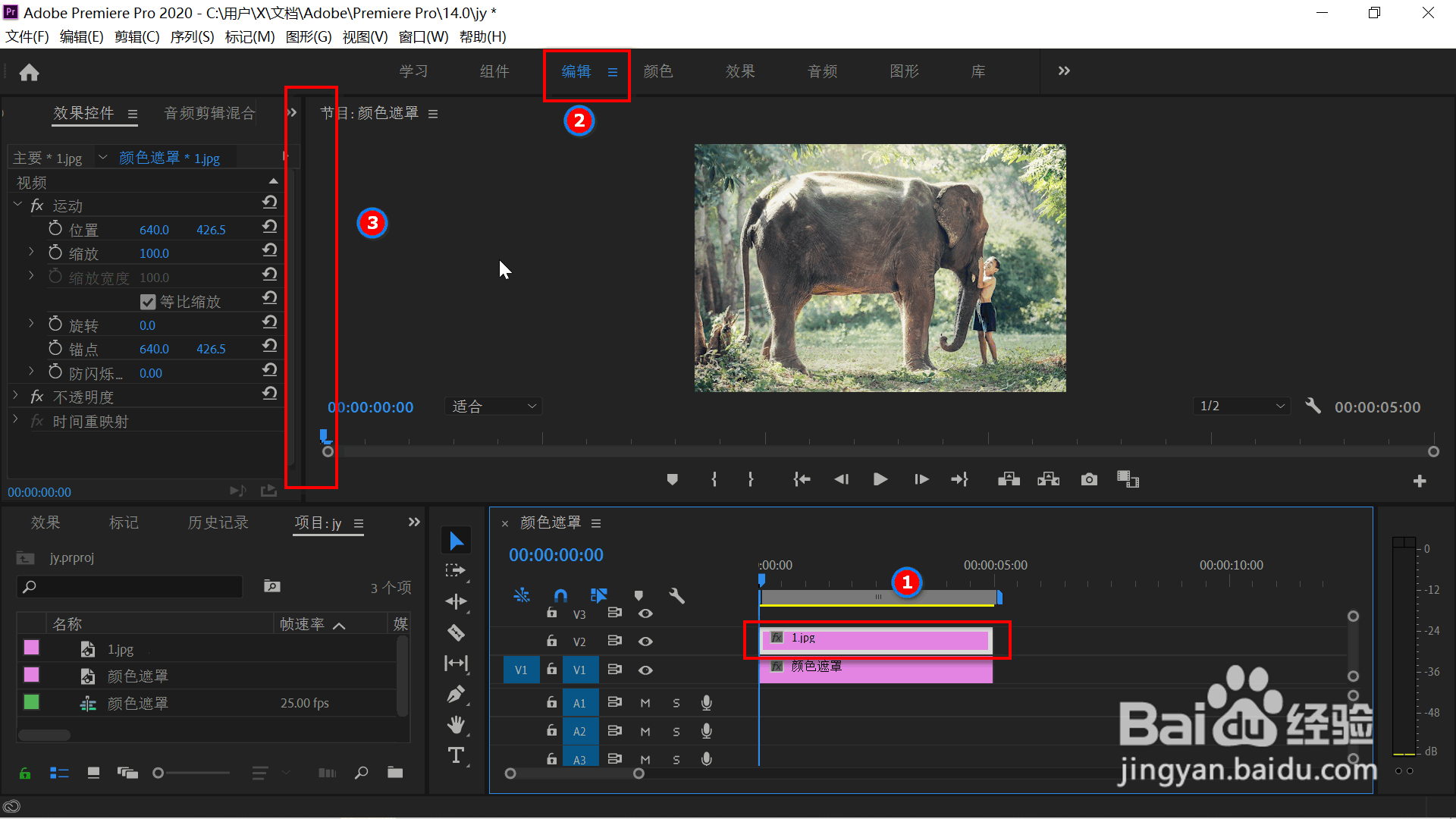The image size is (1456, 819).
Task: Reset the 位置 position parameter
Action: [x=269, y=227]
